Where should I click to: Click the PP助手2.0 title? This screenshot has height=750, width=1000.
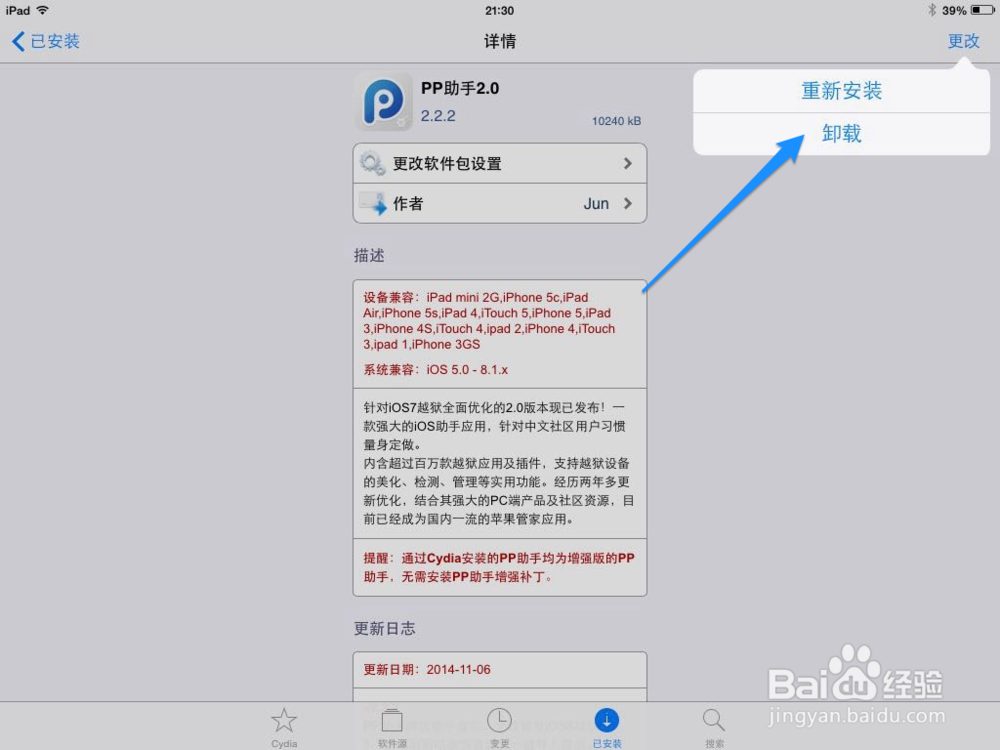point(460,88)
